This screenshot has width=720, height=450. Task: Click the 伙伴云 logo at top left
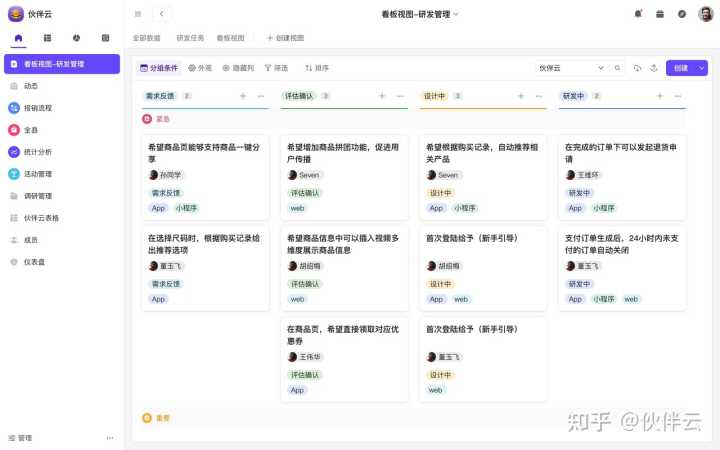(16, 14)
